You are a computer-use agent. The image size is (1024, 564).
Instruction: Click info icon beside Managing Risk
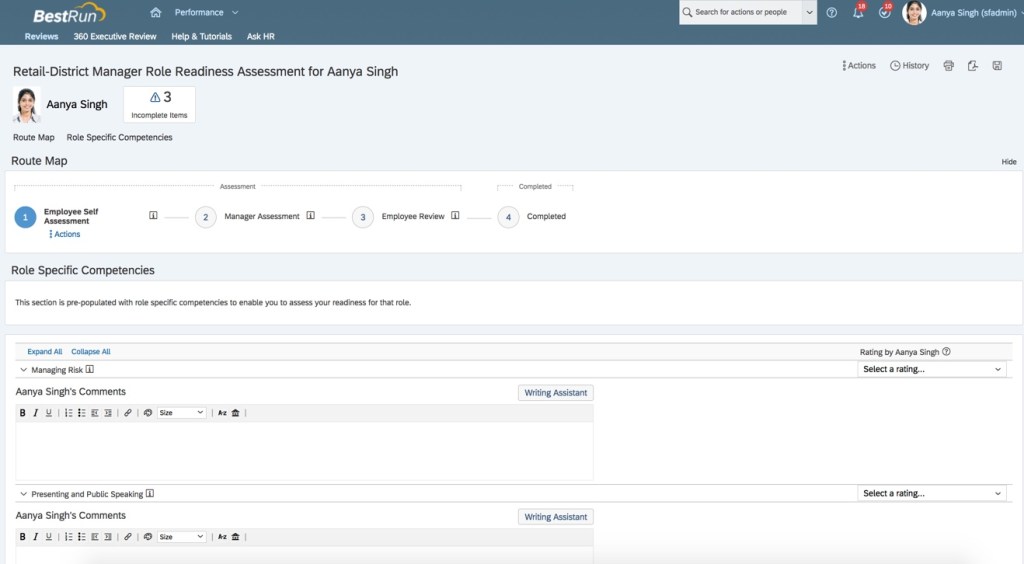pyautogui.click(x=90, y=370)
